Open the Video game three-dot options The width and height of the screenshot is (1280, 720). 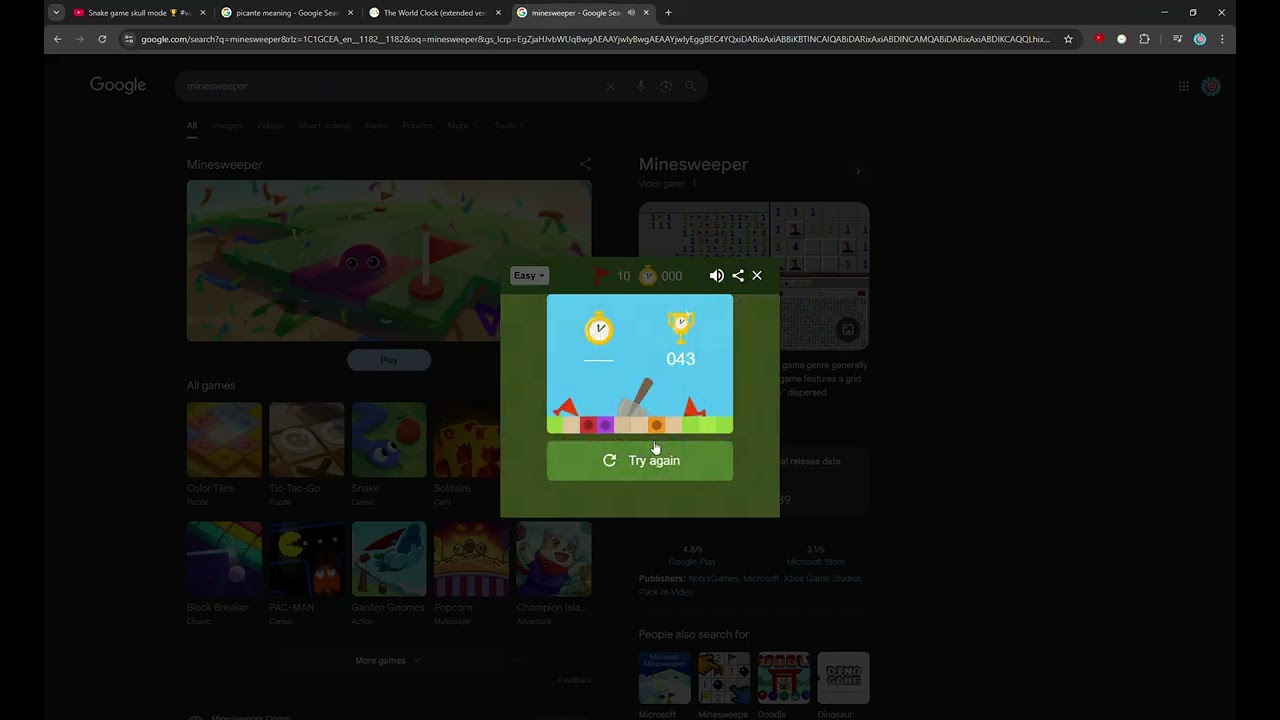[695, 184]
